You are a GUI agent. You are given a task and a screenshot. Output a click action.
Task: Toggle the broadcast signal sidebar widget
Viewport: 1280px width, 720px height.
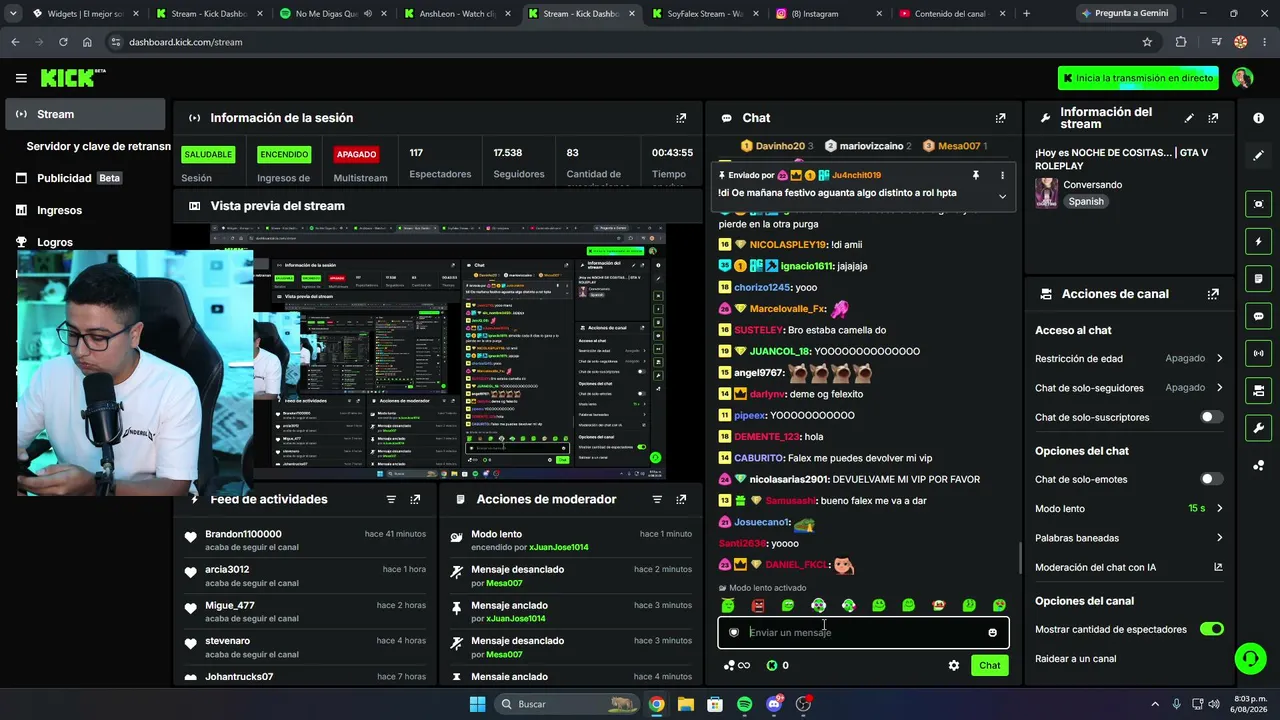(1258, 353)
